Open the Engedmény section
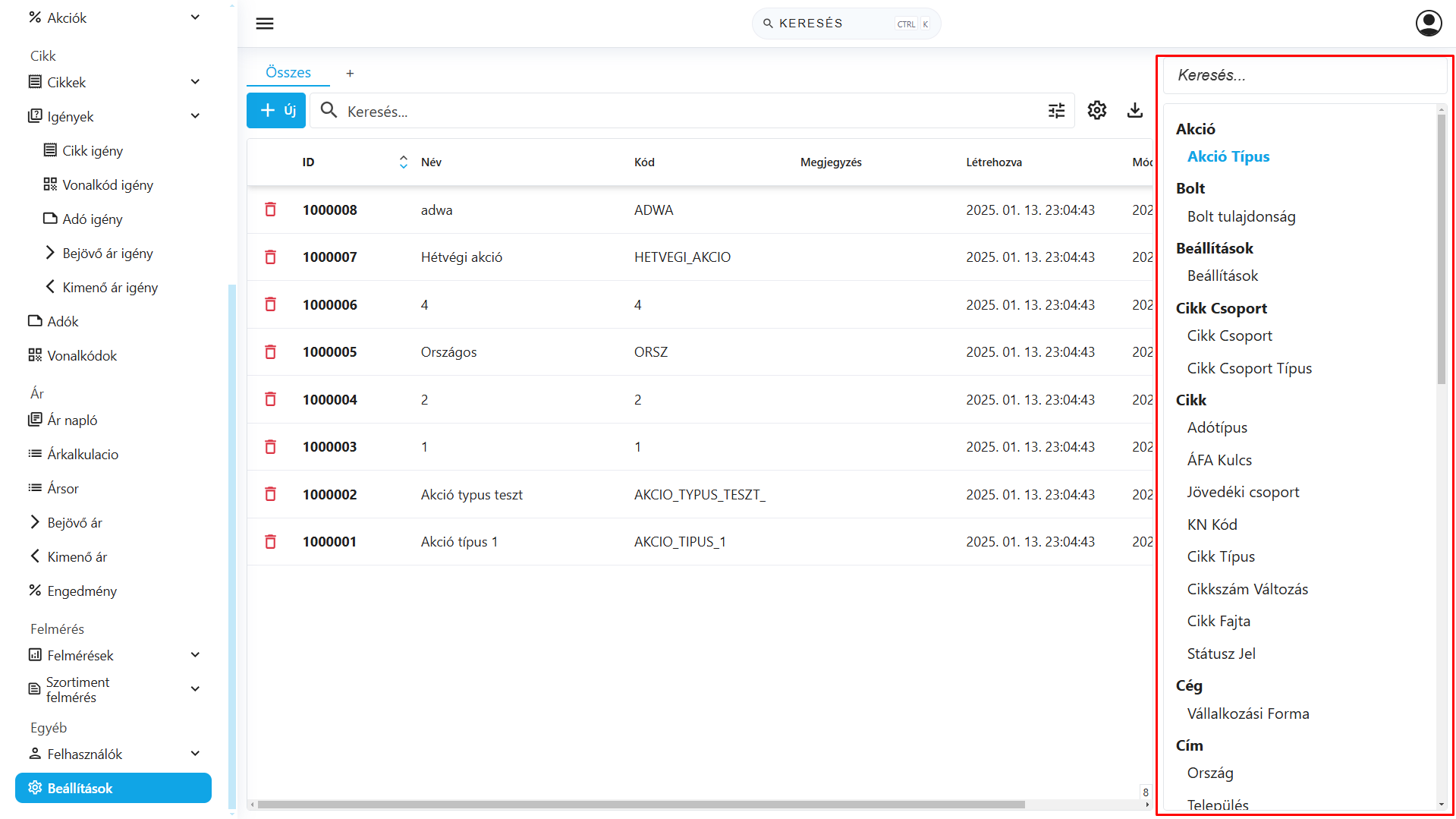Screen dimensions: 1456x819 pyautogui.click(x=81, y=591)
